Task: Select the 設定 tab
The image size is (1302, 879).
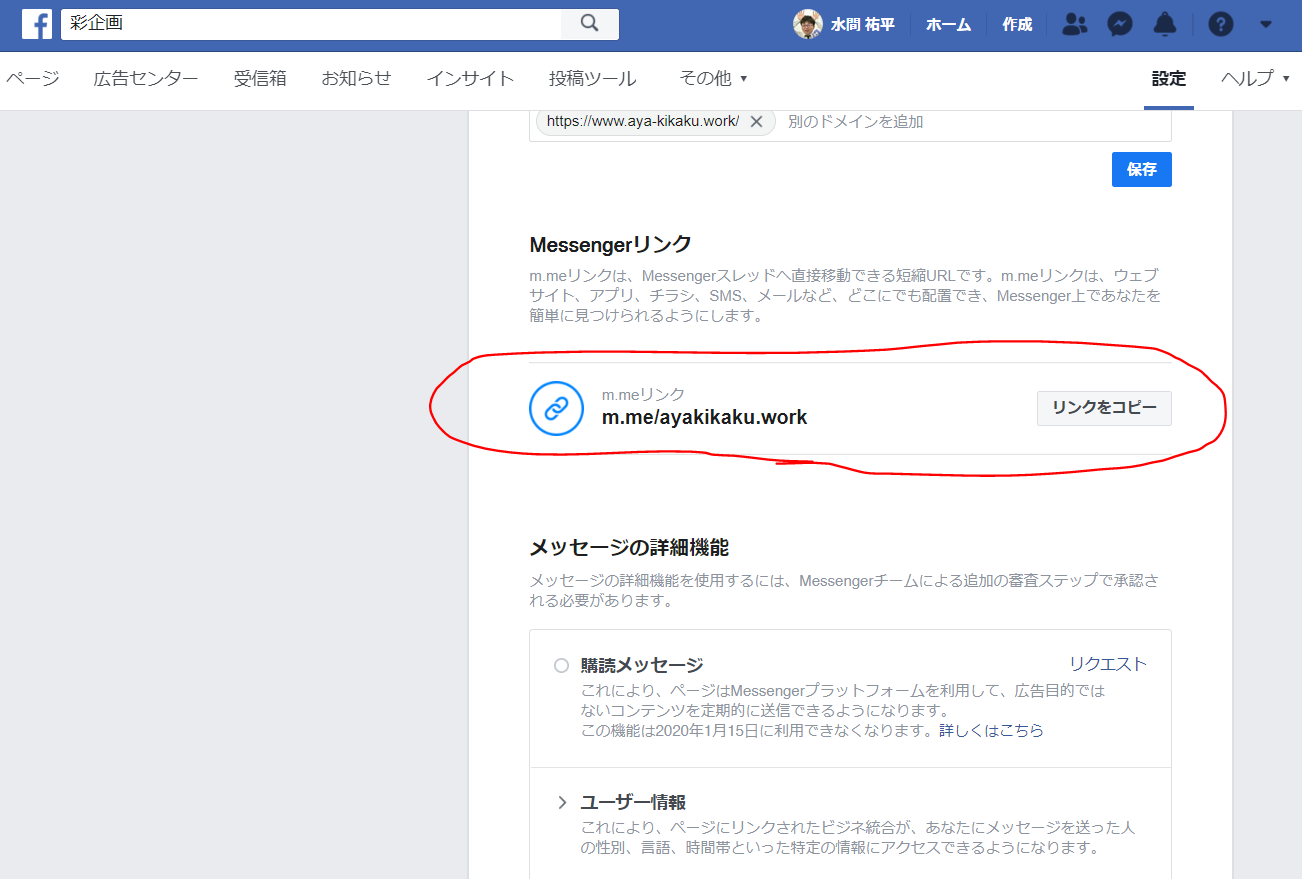Action: click(1168, 79)
